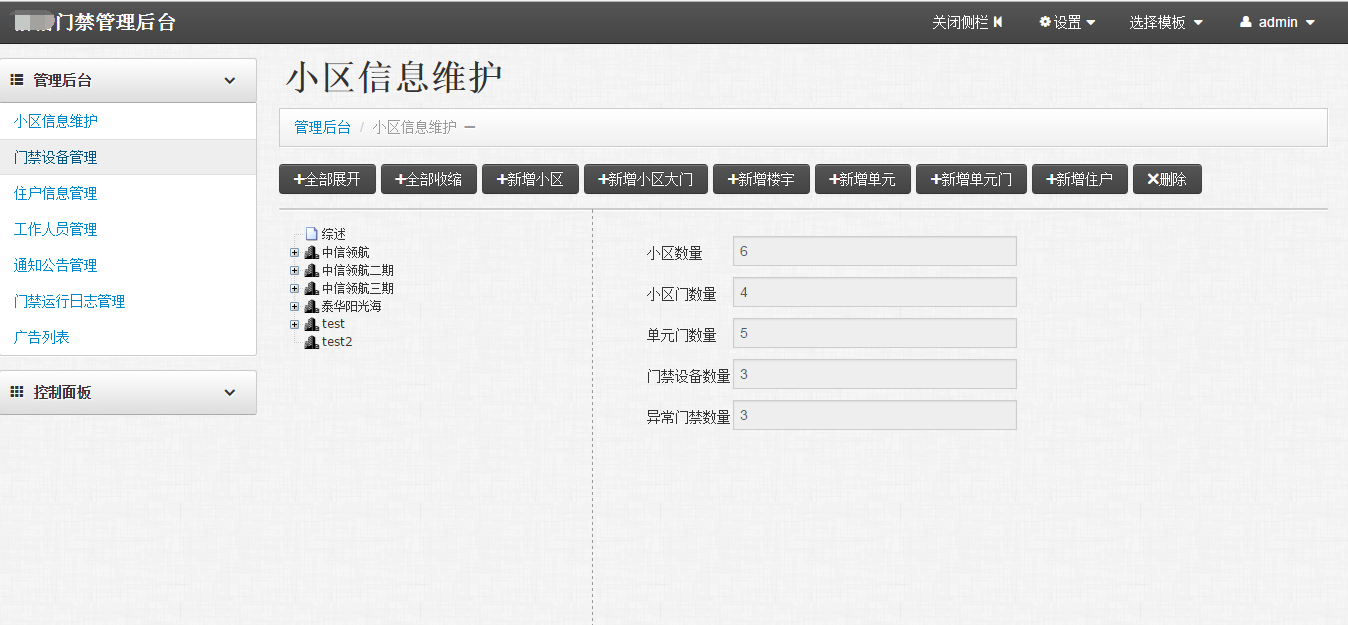Click the building icon beside 中信领航

pyautogui.click(x=311, y=251)
